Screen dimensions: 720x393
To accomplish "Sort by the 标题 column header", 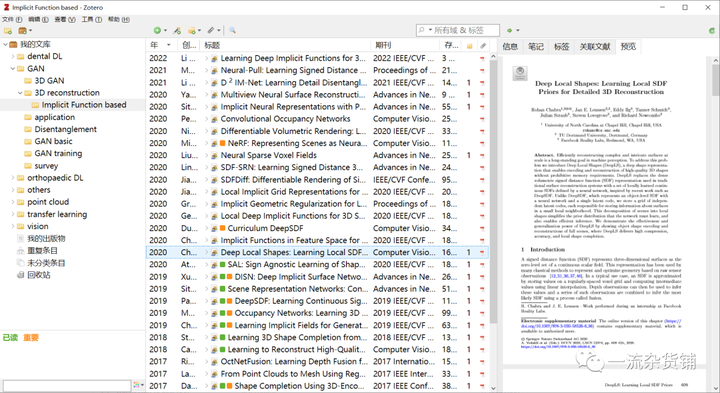I will [286, 45].
